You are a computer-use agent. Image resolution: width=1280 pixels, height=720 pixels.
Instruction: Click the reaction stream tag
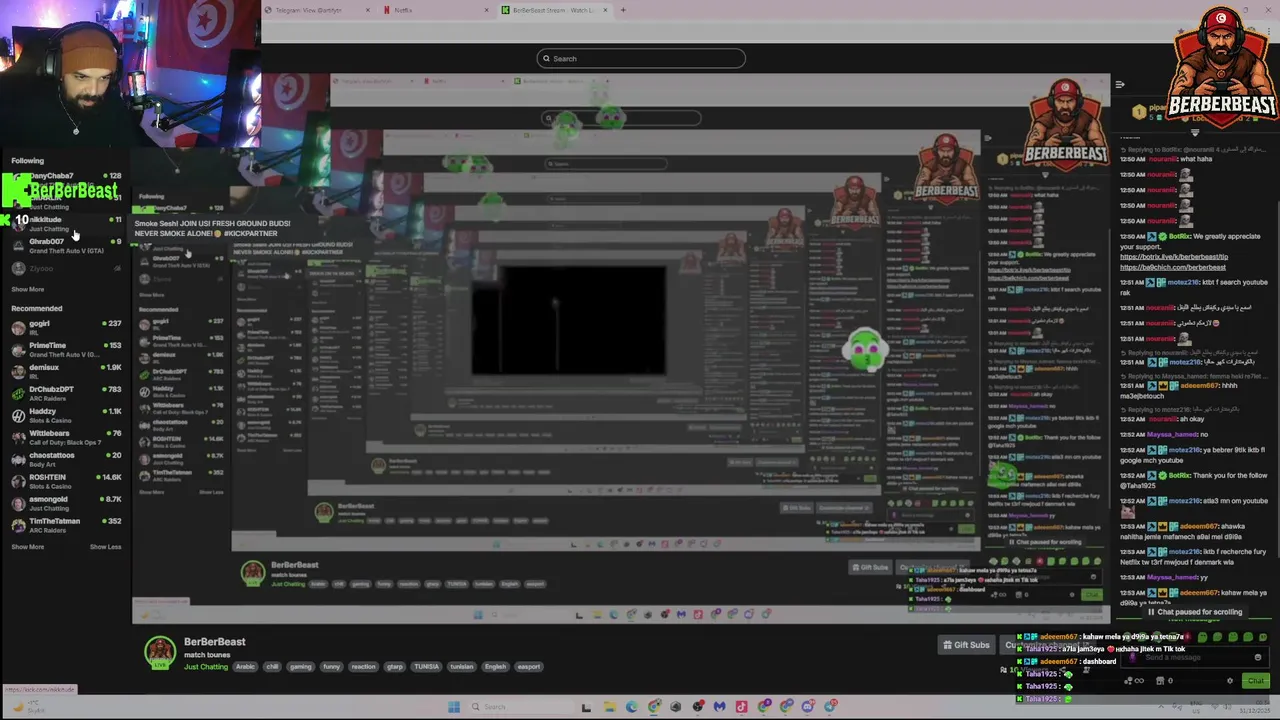click(x=364, y=667)
